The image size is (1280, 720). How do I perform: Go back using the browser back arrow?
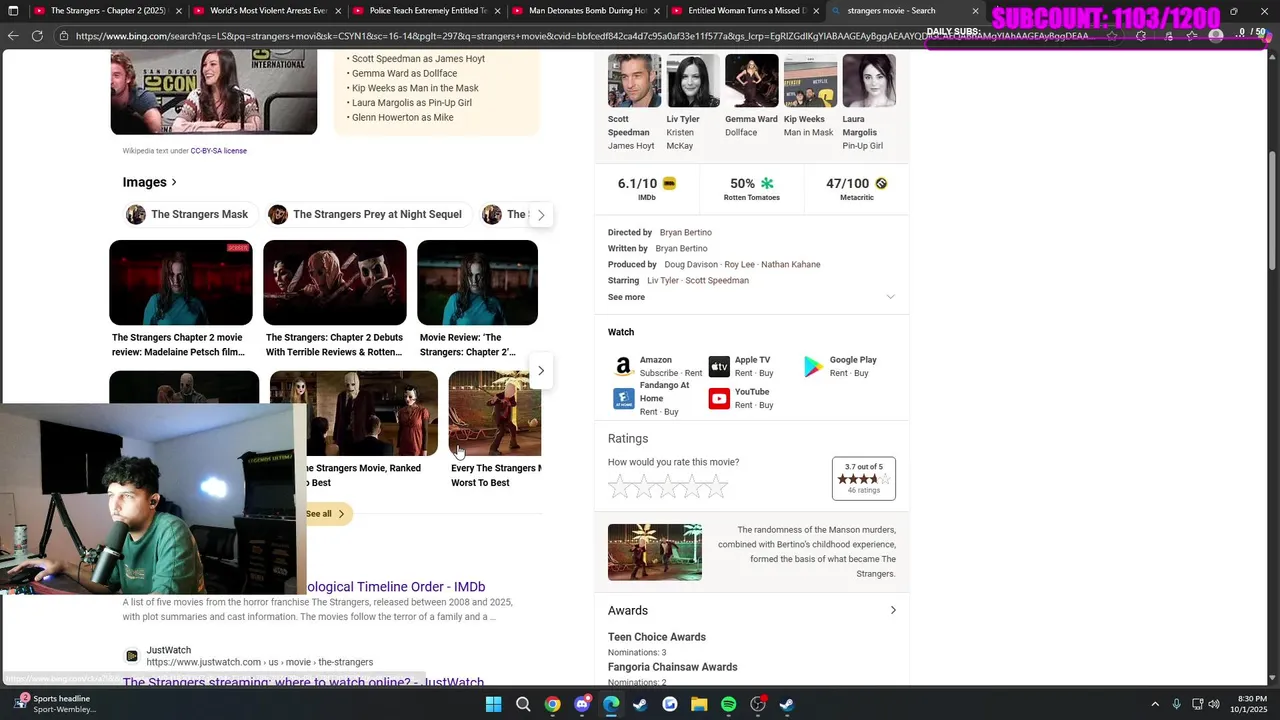tap(13, 35)
